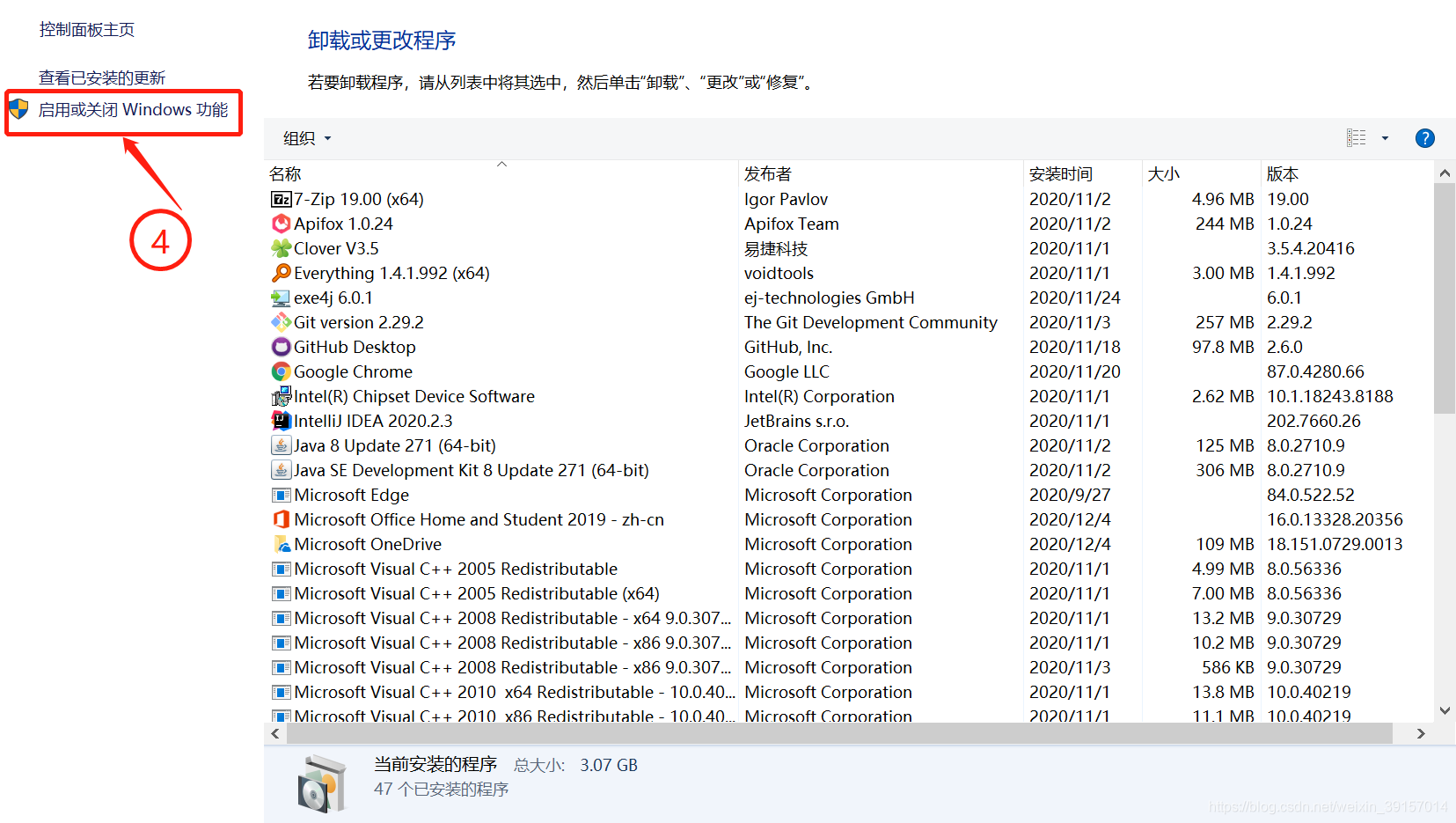
Task: Click the Java SE Development Kit icon
Action: (x=281, y=470)
